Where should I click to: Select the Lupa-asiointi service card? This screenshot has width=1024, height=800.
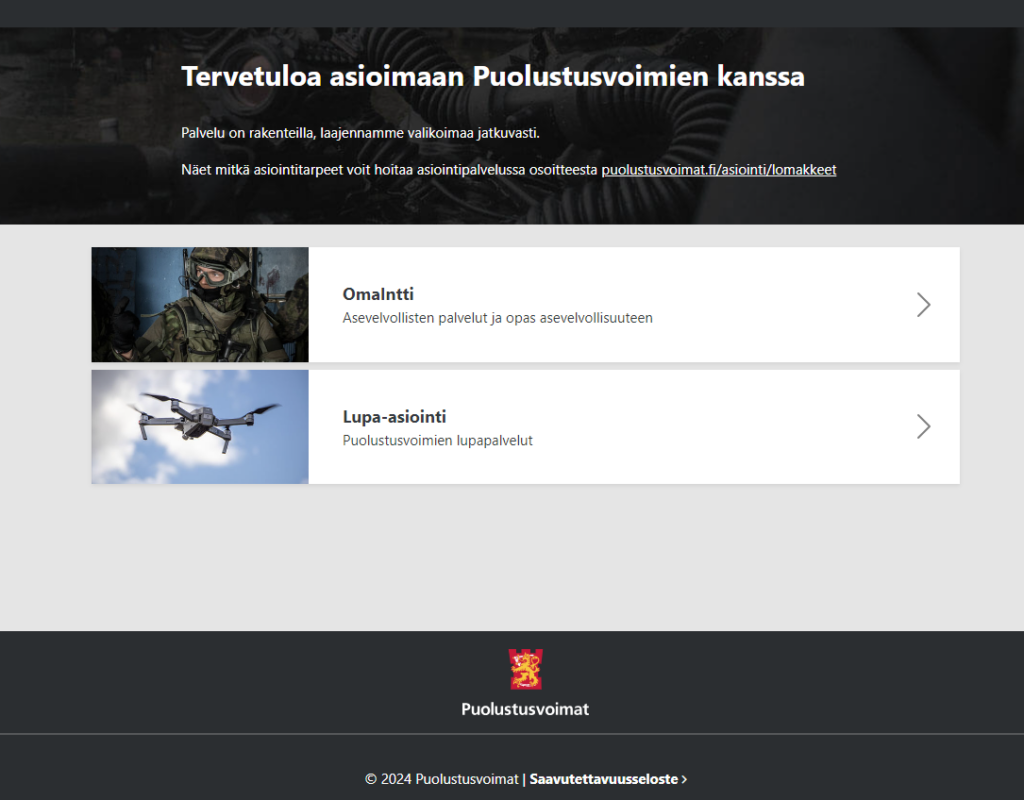pyautogui.click(x=600, y=426)
